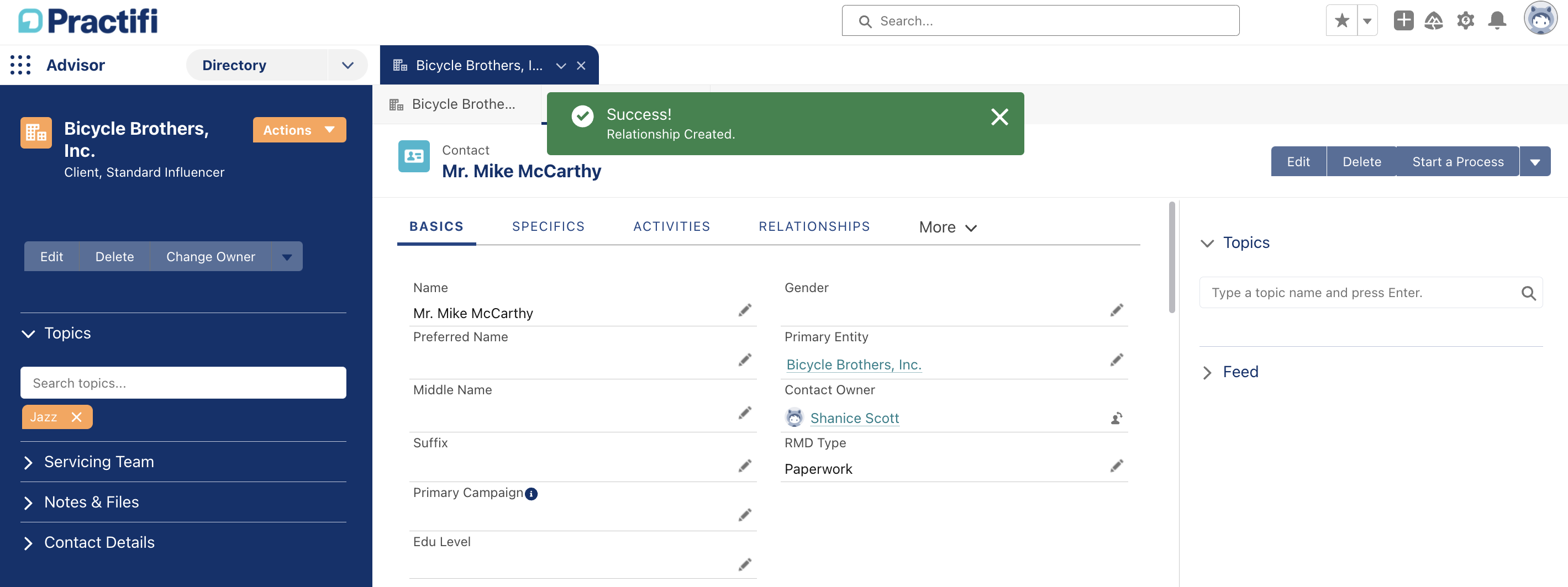This screenshot has width=1568, height=587.
Task: Click Delete in left entity panel
Action: 114,256
